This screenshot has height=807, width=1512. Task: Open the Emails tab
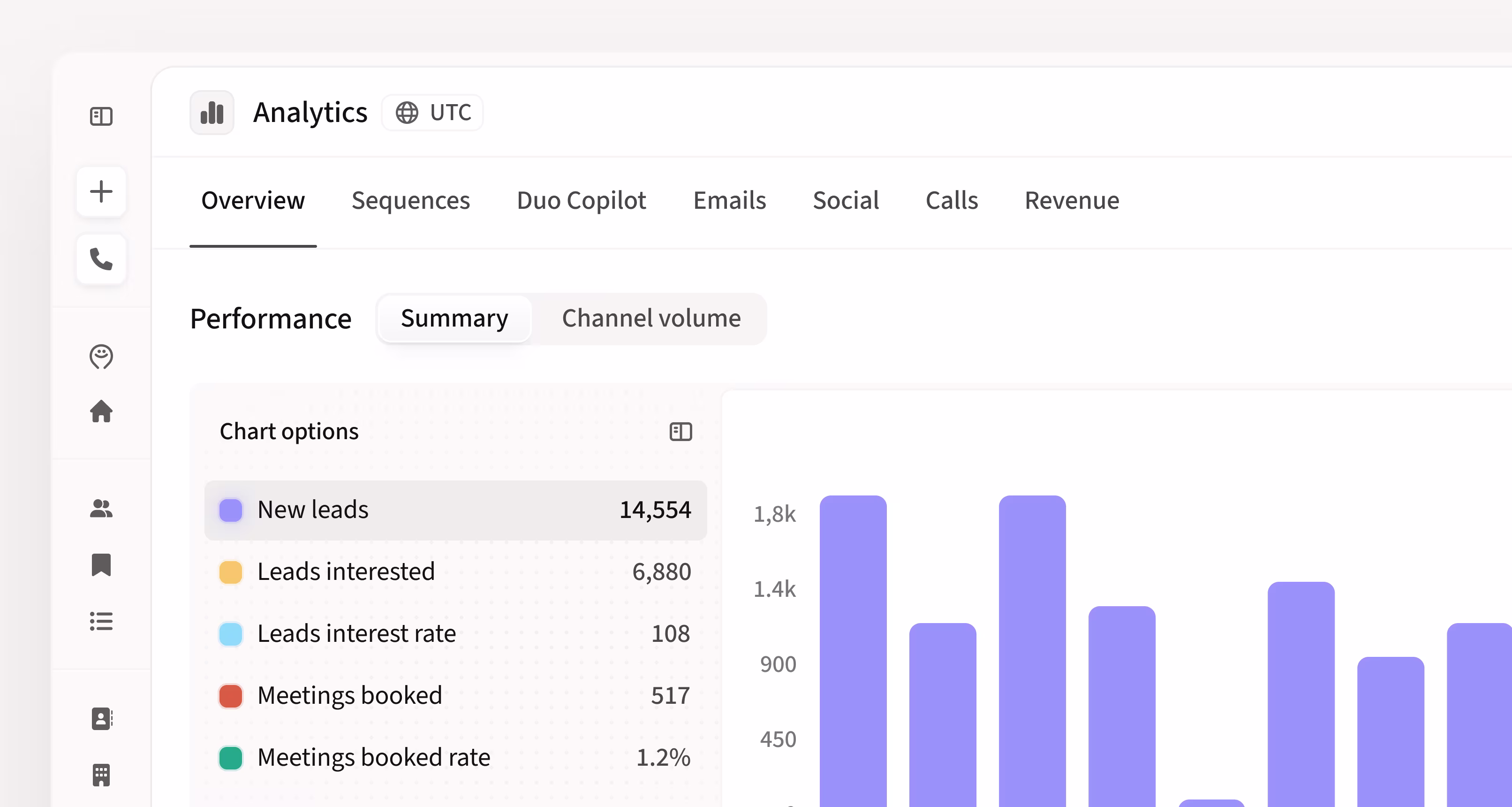point(730,200)
